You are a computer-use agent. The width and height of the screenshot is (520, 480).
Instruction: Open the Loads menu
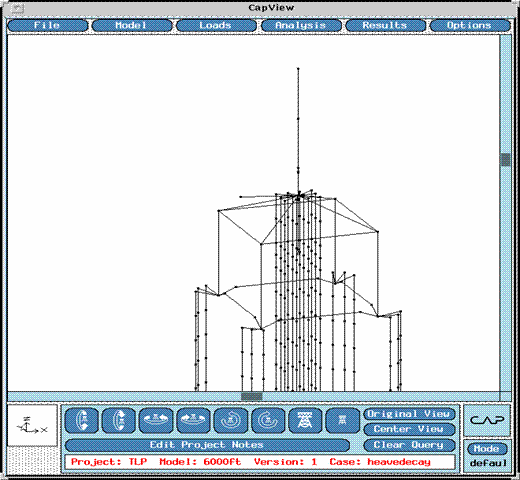(x=216, y=26)
